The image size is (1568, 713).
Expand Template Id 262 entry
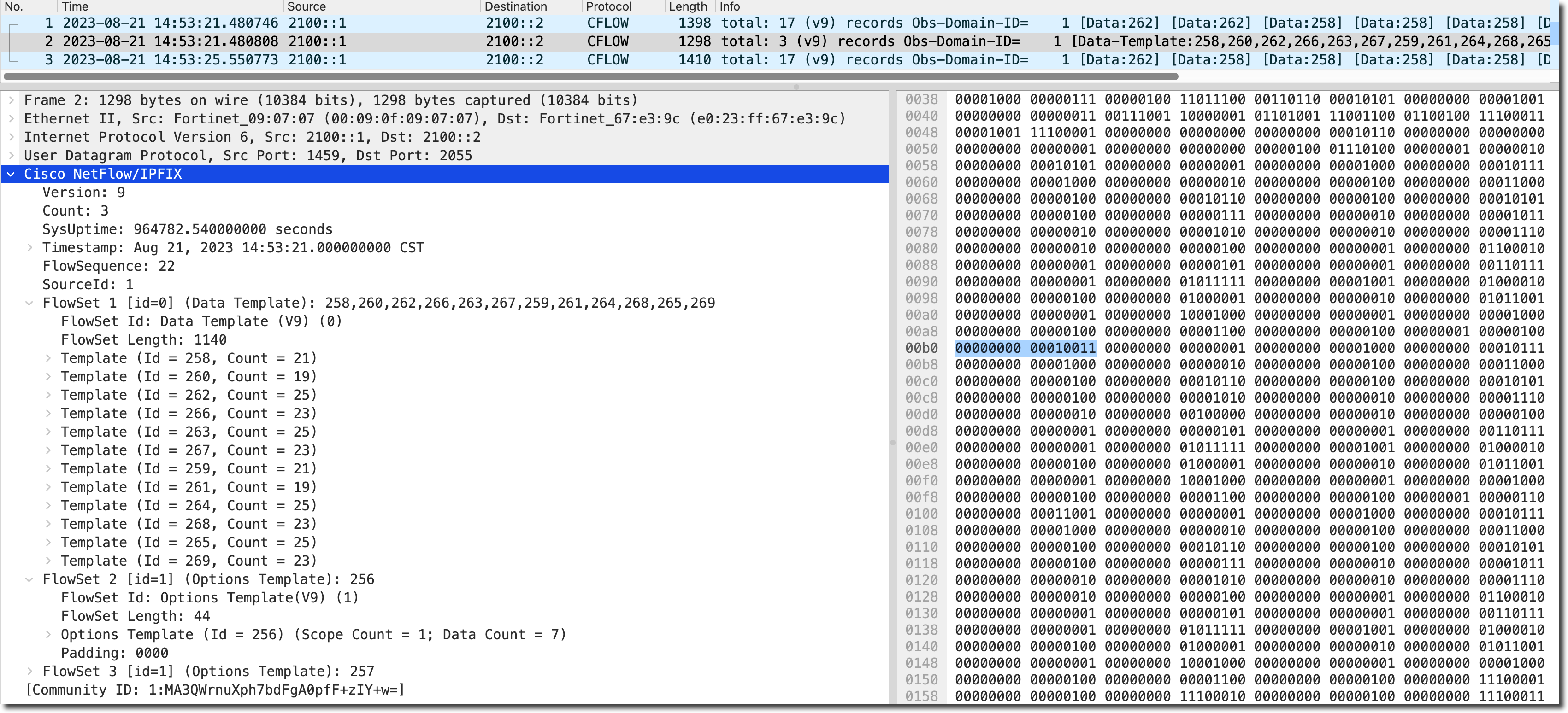point(48,396)
